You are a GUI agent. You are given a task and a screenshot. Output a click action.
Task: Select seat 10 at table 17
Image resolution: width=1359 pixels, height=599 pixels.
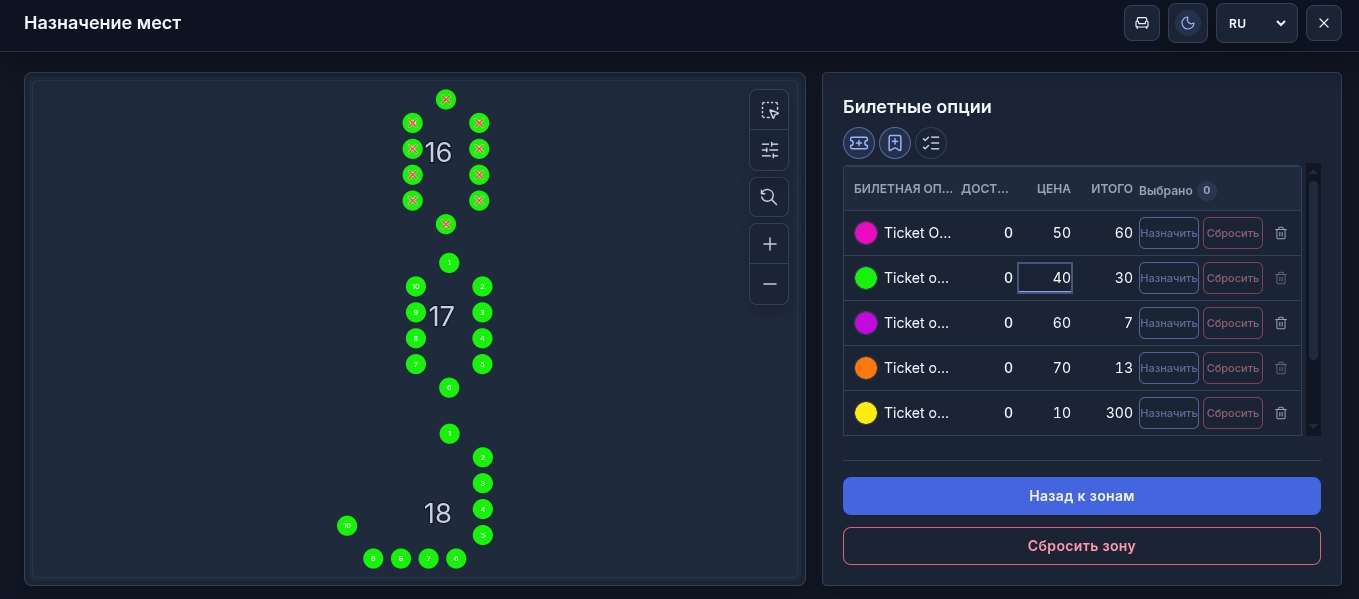[416, 287]
